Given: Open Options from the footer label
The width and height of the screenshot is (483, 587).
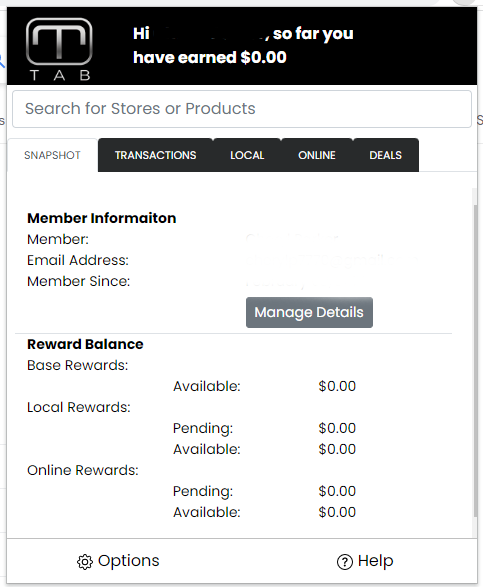Looking at the screenshot, I should click(x=128, y=561).
